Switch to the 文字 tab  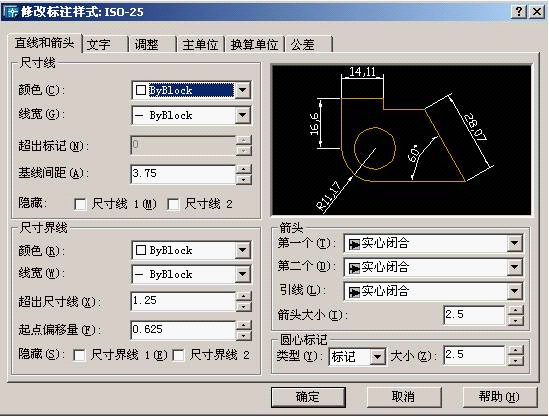pos(105,44)
